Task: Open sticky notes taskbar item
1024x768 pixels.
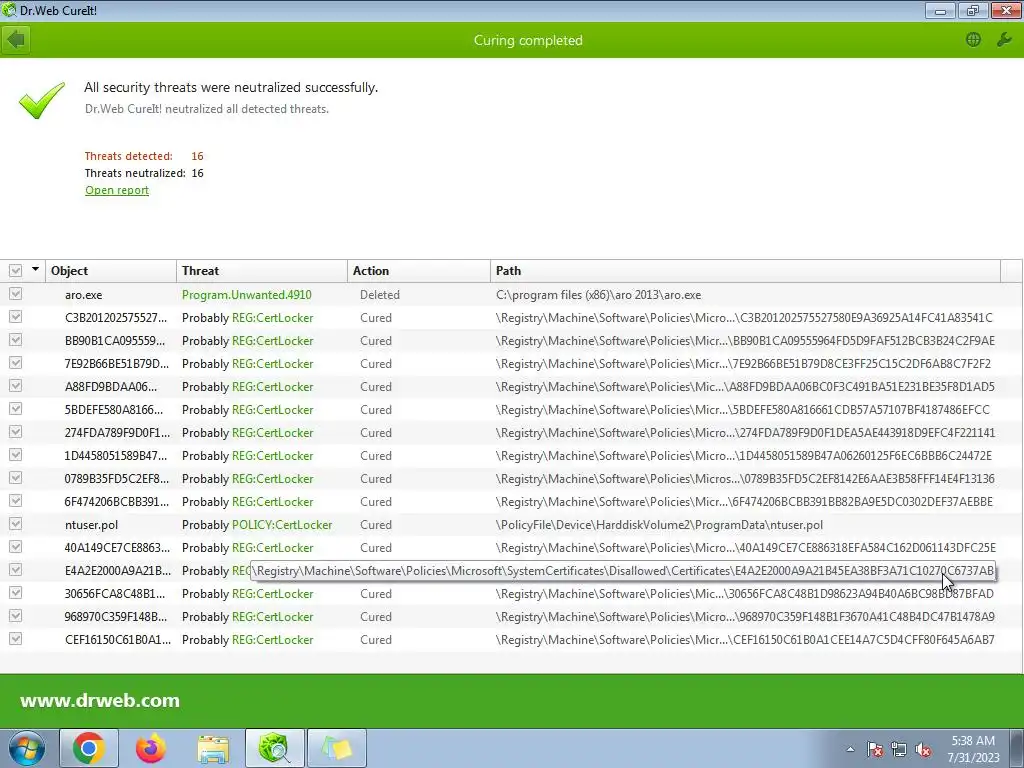Action: 336,748
